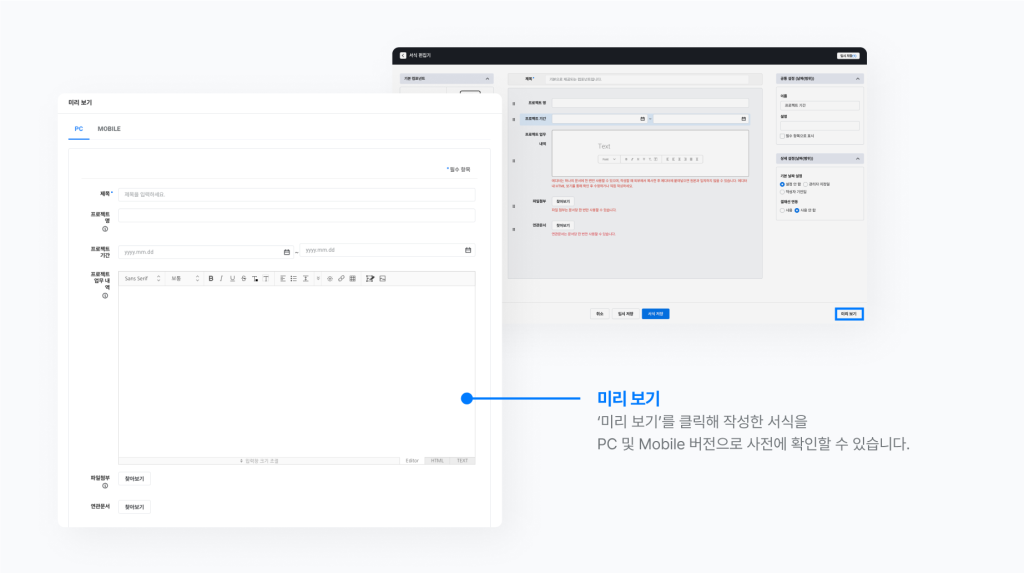Click the 취소 button in the form editor
Screen dimensions: 1024x573
pos(600,314)
